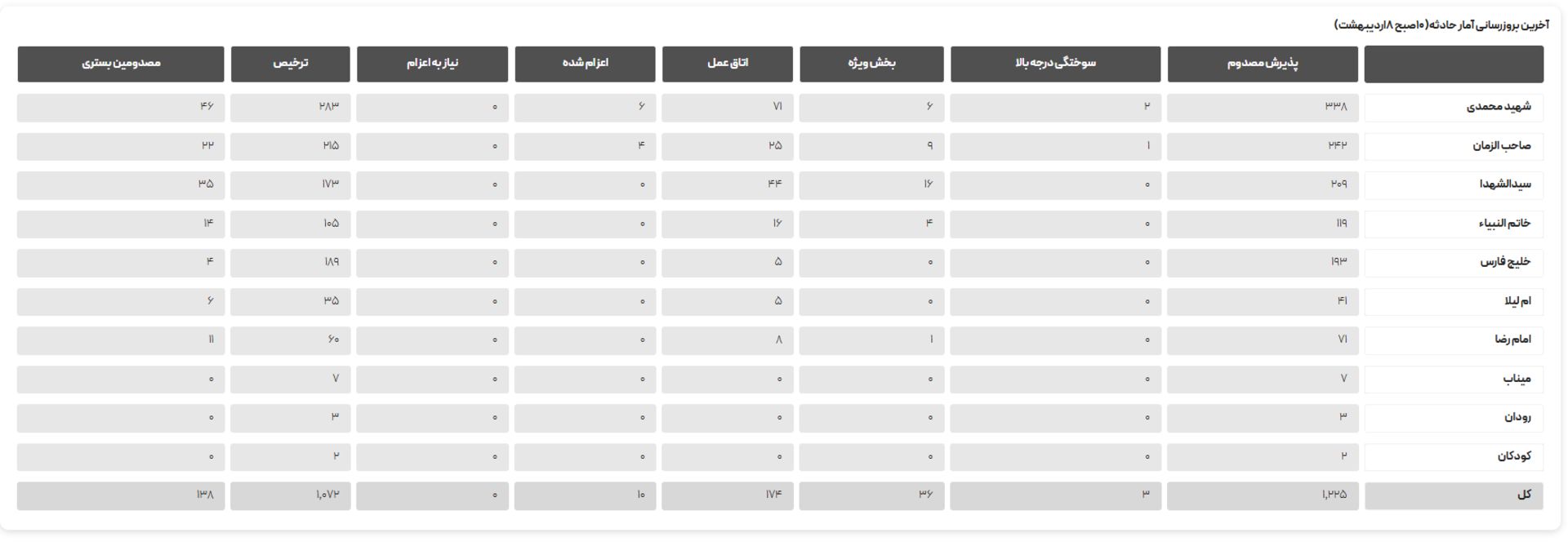This screenshot has height=555, width=1568.
Task: Click the نیاز به اعزام column header
Action: click(432, 64)
